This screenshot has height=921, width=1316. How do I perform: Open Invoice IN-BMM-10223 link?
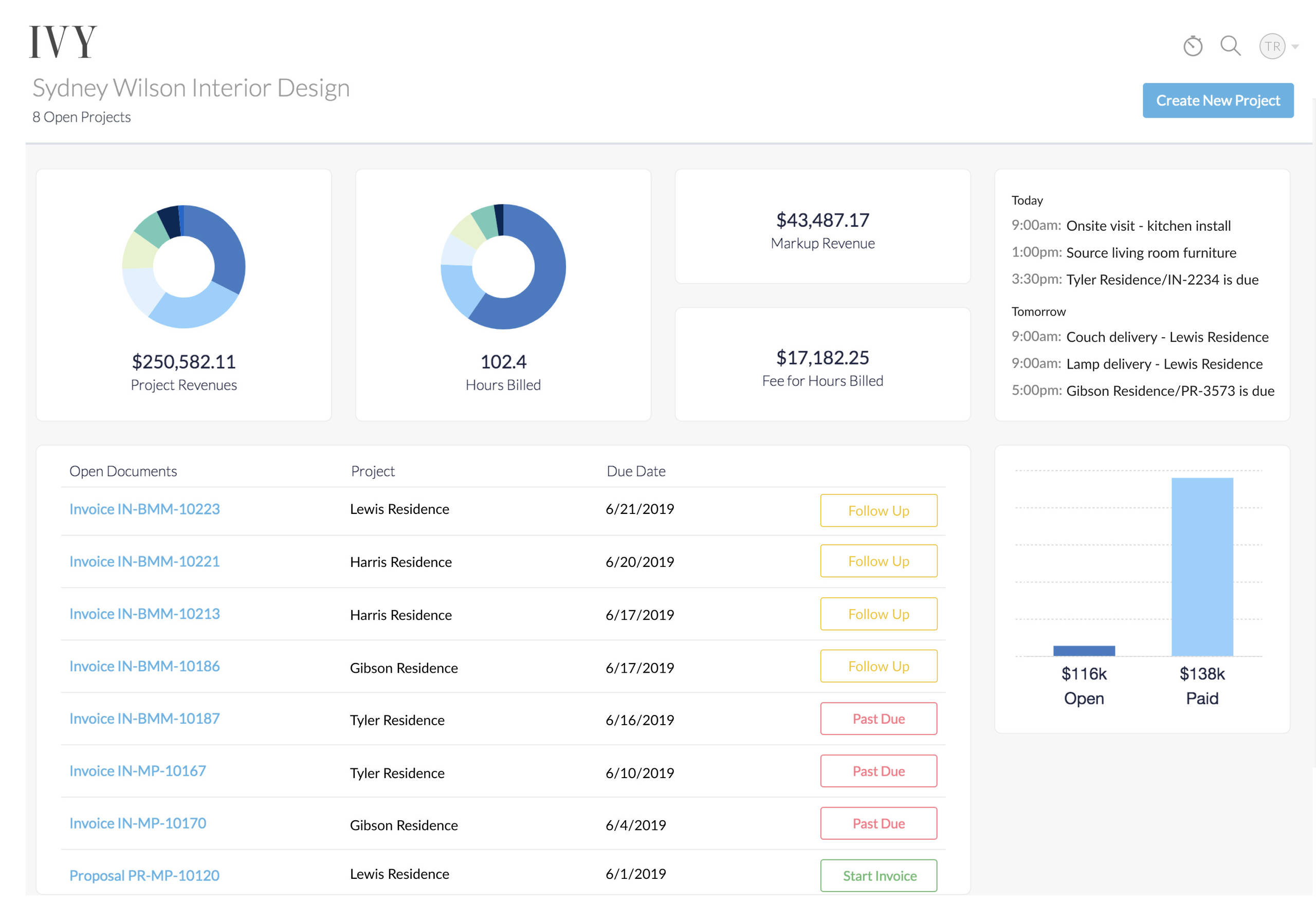[144, 509]
